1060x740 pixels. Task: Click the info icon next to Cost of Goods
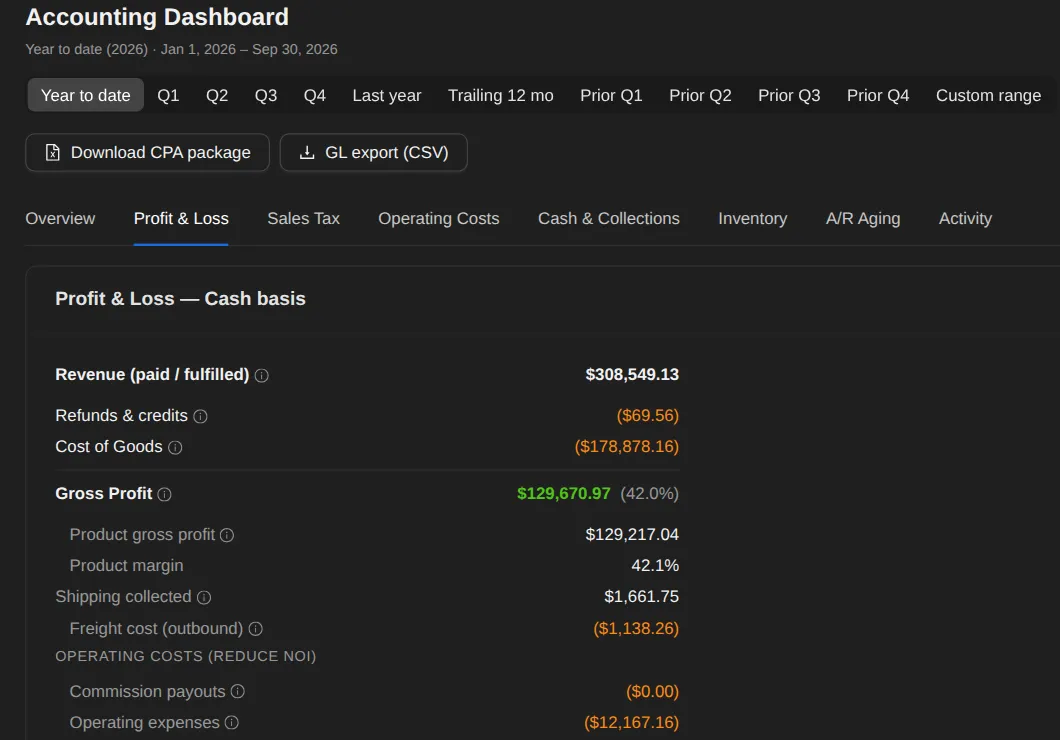coord(175,447)
